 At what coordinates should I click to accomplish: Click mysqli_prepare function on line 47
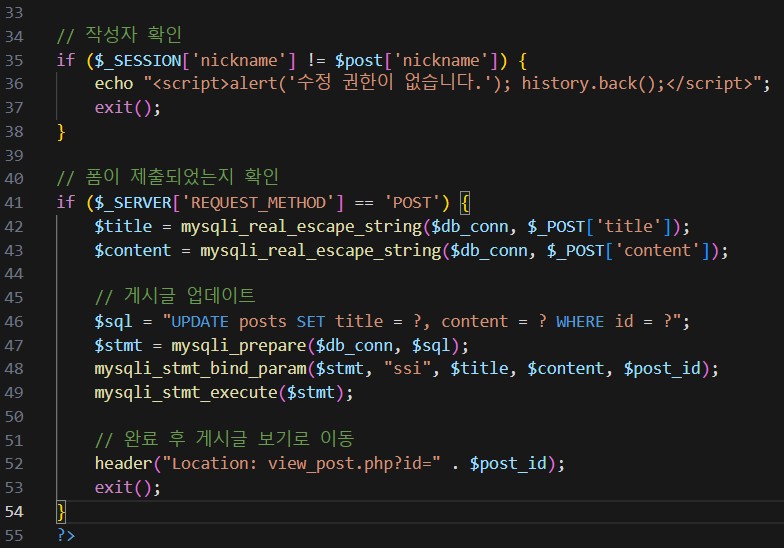tap(238, 346)
